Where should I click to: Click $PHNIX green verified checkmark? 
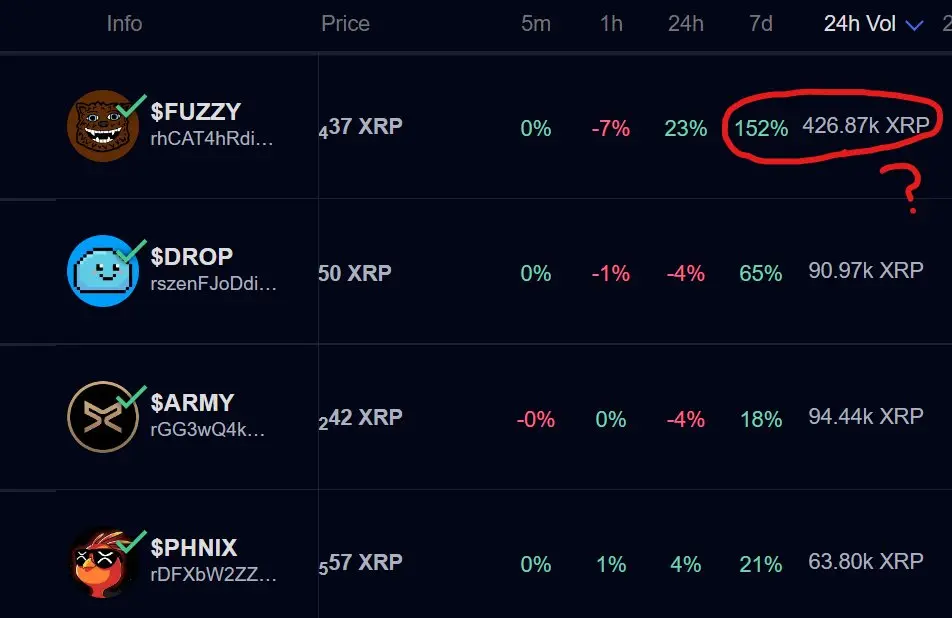coord(132,542)
